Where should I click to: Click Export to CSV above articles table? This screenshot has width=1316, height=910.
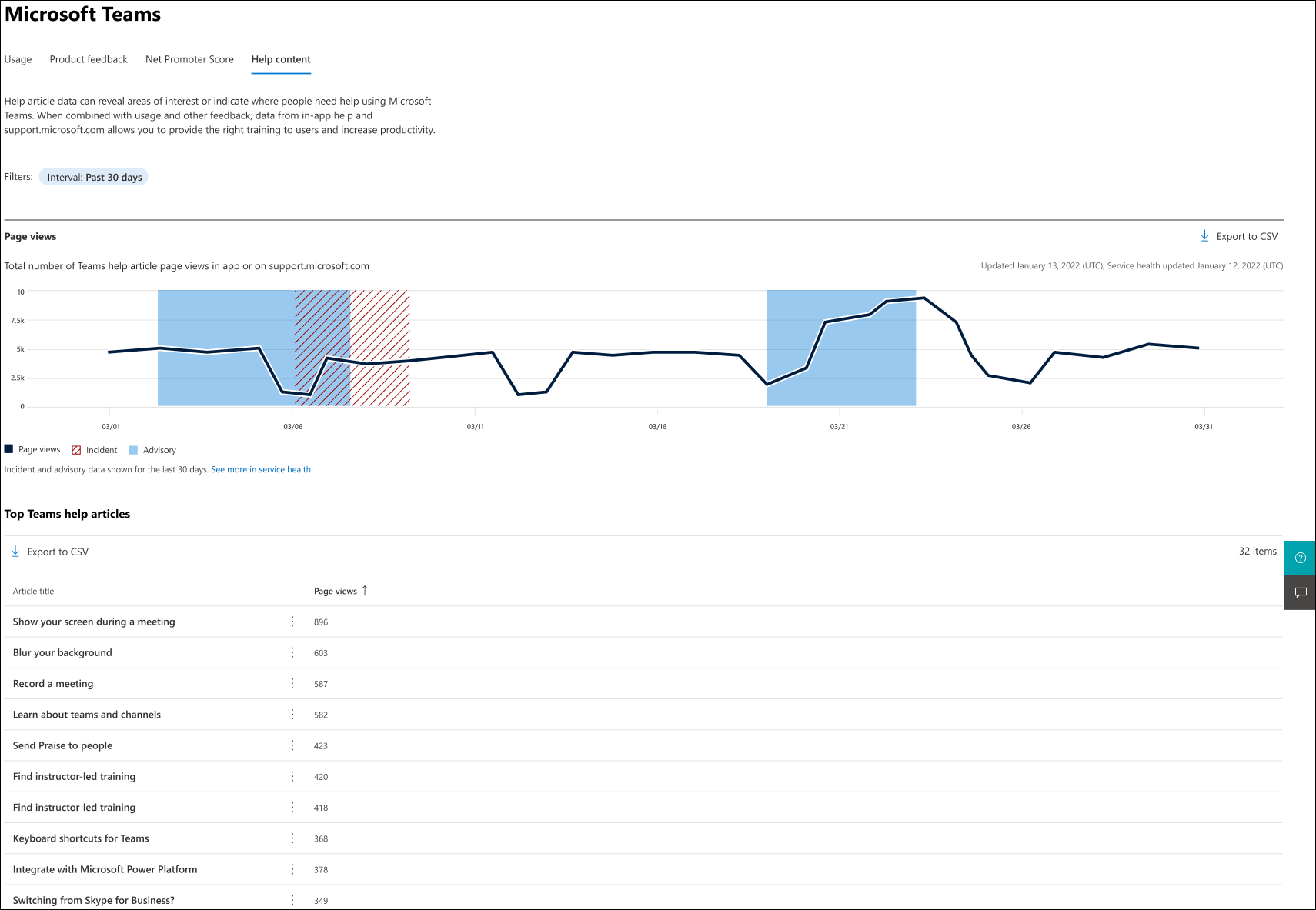click(x=58, y=552)
